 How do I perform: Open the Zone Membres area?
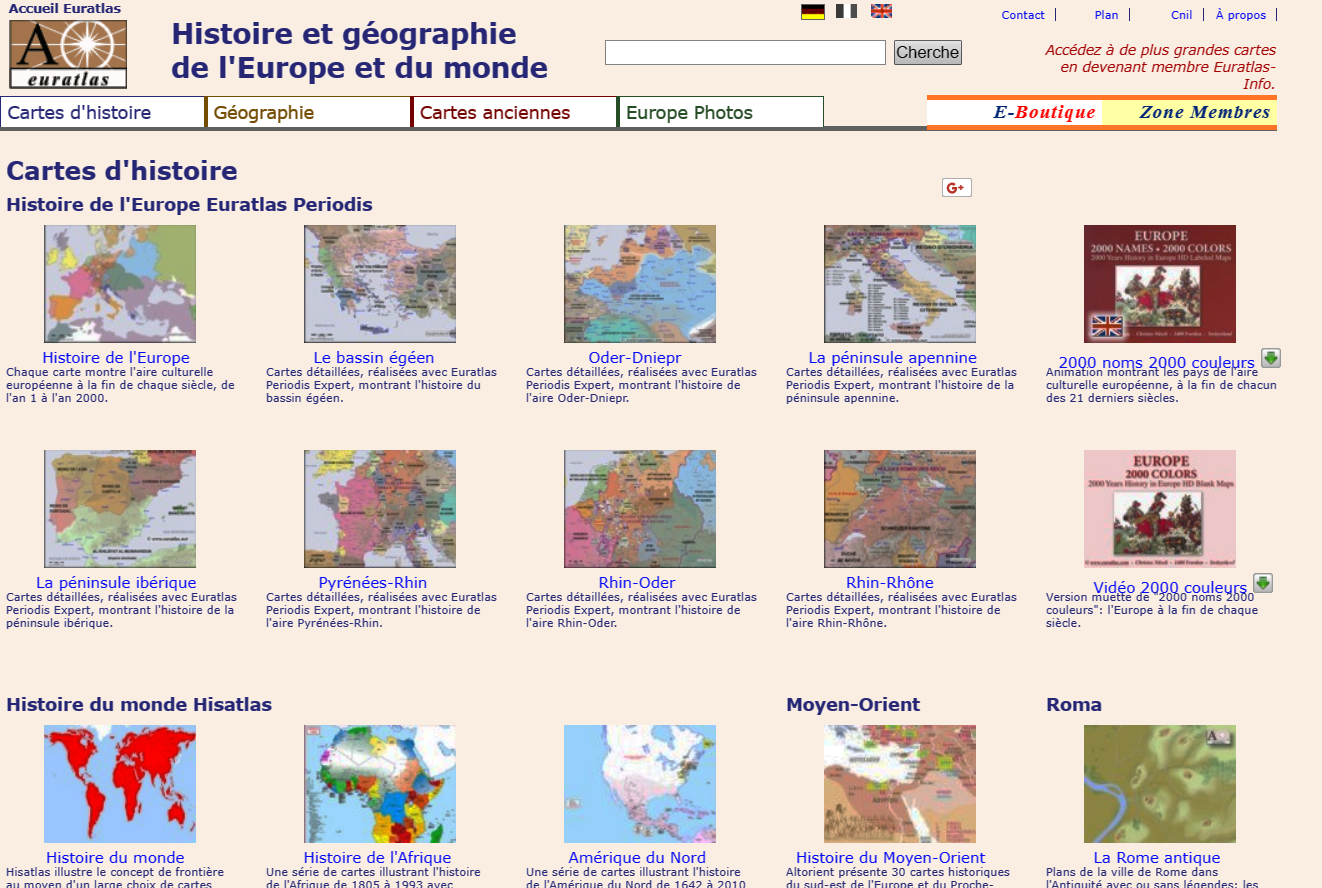tap(1204, 113)
